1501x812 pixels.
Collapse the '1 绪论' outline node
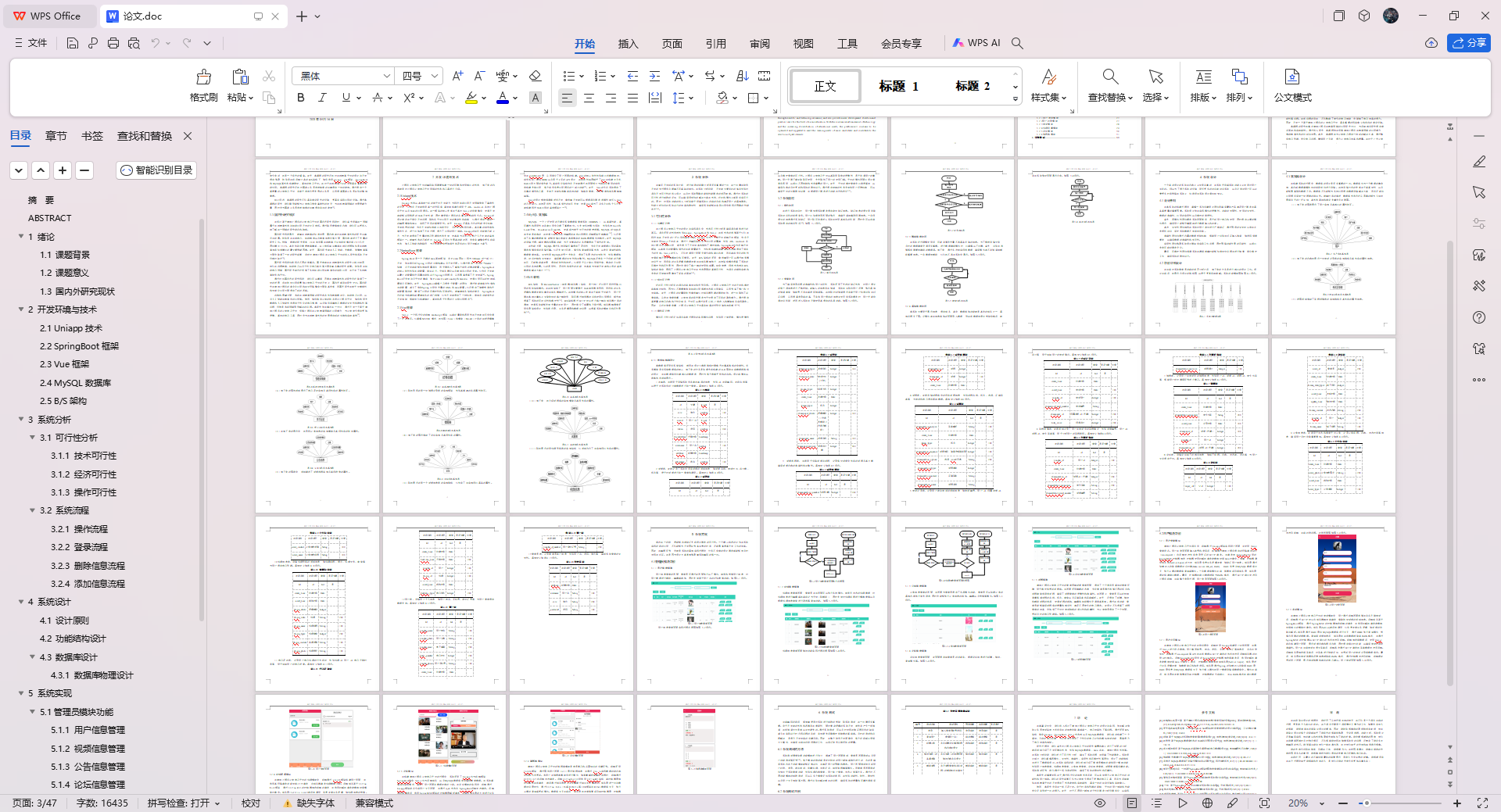(x=21, y=236)
